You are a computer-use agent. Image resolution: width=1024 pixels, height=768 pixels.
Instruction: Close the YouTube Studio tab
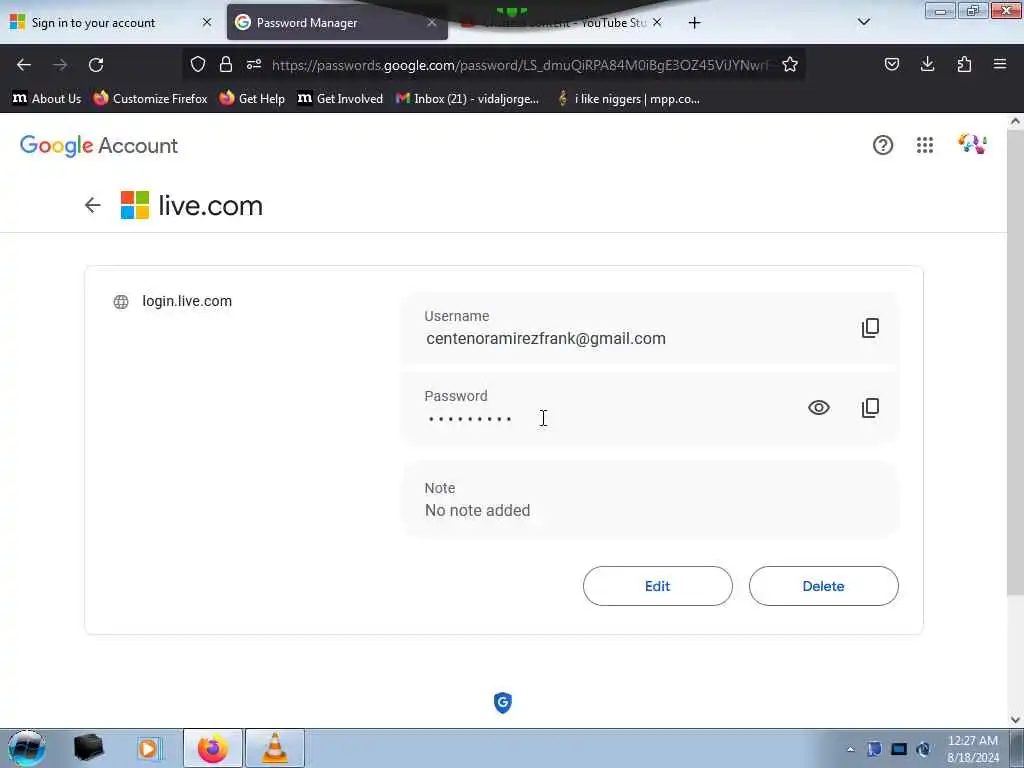657,23
